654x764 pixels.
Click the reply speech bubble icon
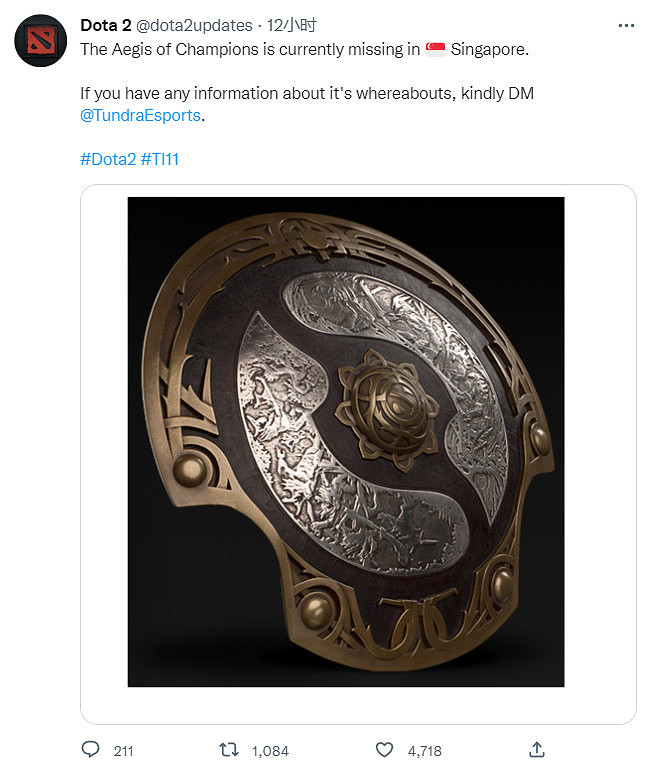90,749
